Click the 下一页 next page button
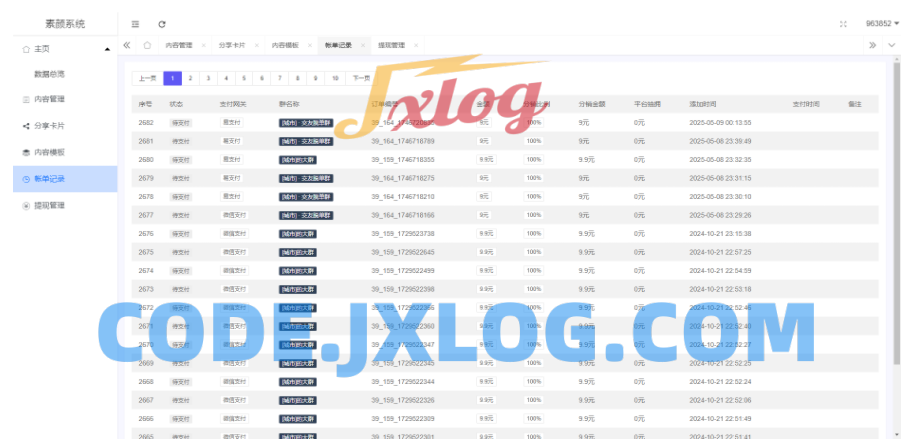910x448 pixels. 361,78
